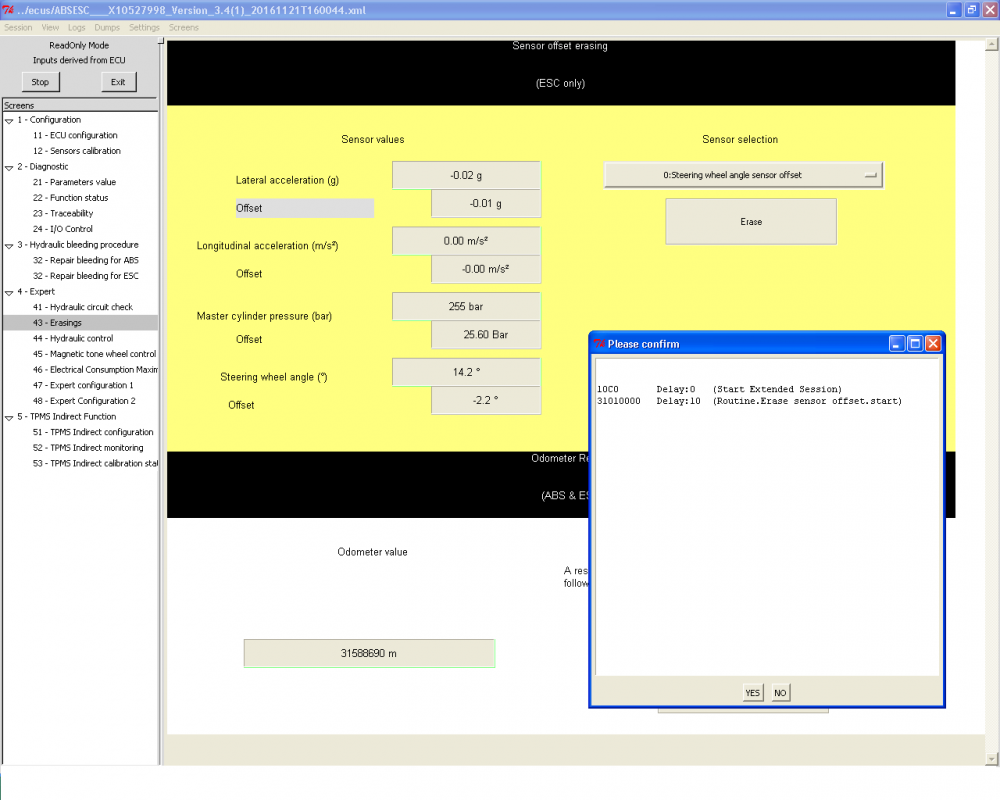Open the Settings menu
The width and height of the screenshot is (1000, 800).
click(144, 27)
